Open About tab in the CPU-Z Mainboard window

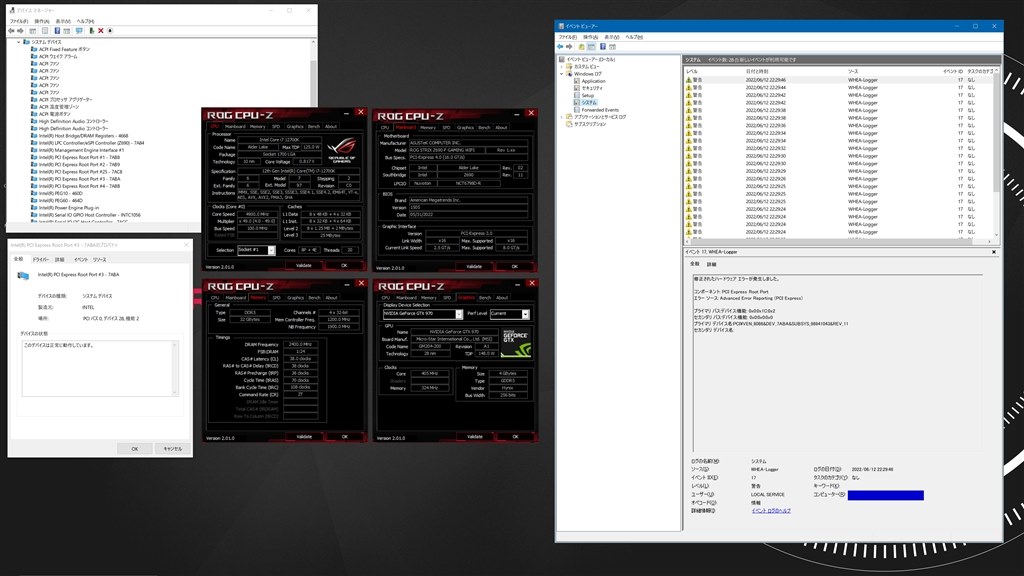501,128
